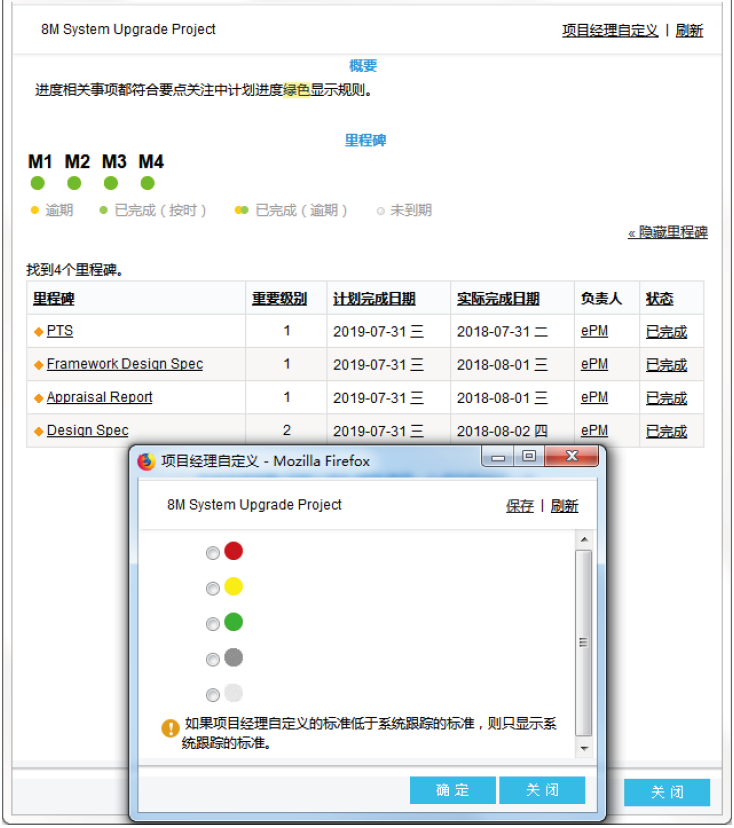The height and width of the screenshot is (828, 734).
Task: Click 刷新 link in the popup
Action: pos(564,506)
